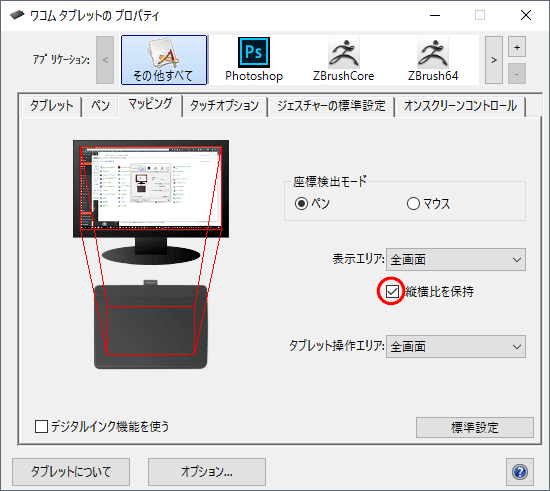Image resolution: width=550 pixels, height=491 pixels.
Task: Choose the ZBrush64 application icon
Action: tap(433, 60)
